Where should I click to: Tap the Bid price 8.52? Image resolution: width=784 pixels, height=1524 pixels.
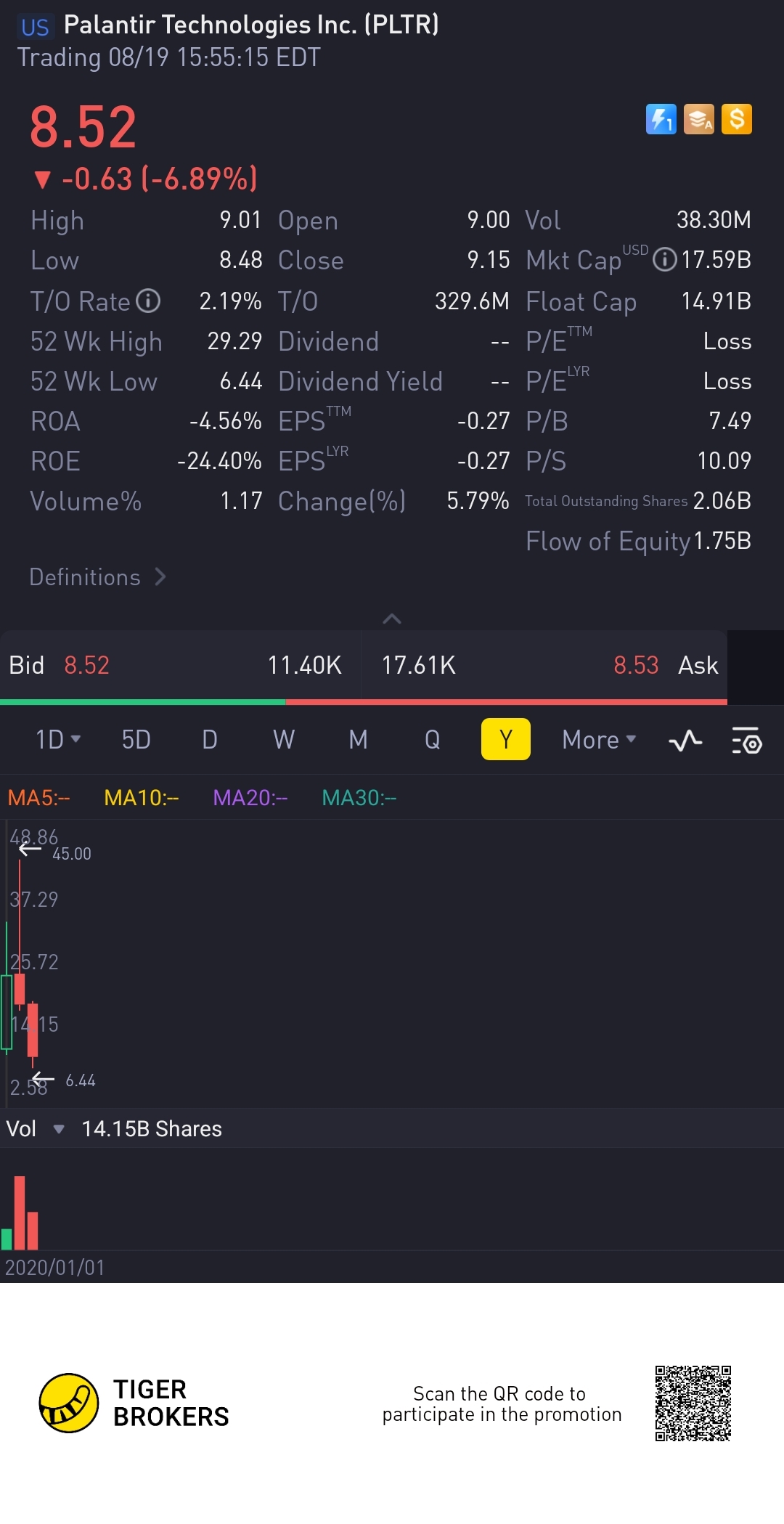click(86, 665)
